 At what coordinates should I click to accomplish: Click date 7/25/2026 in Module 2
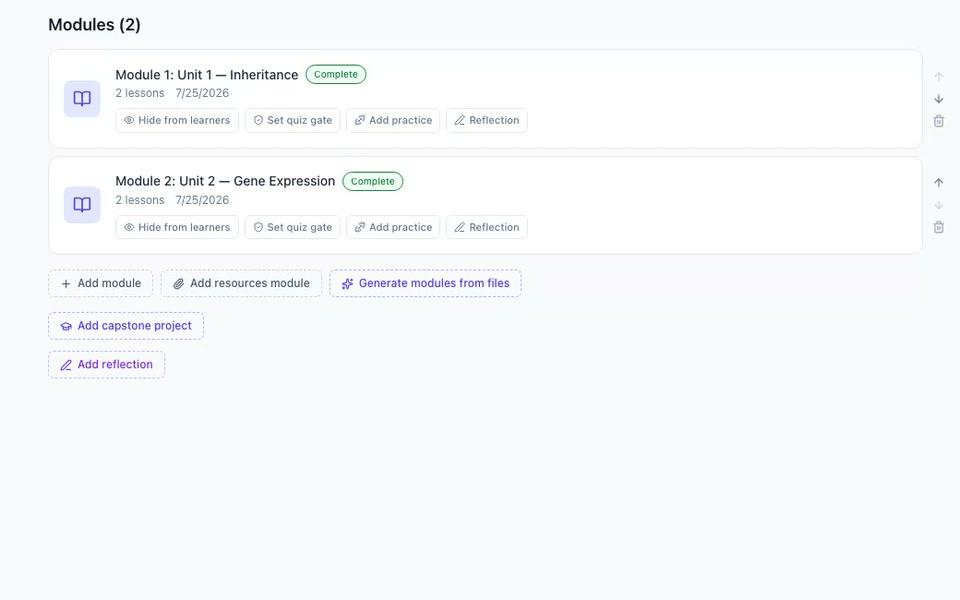click(202, 200)
